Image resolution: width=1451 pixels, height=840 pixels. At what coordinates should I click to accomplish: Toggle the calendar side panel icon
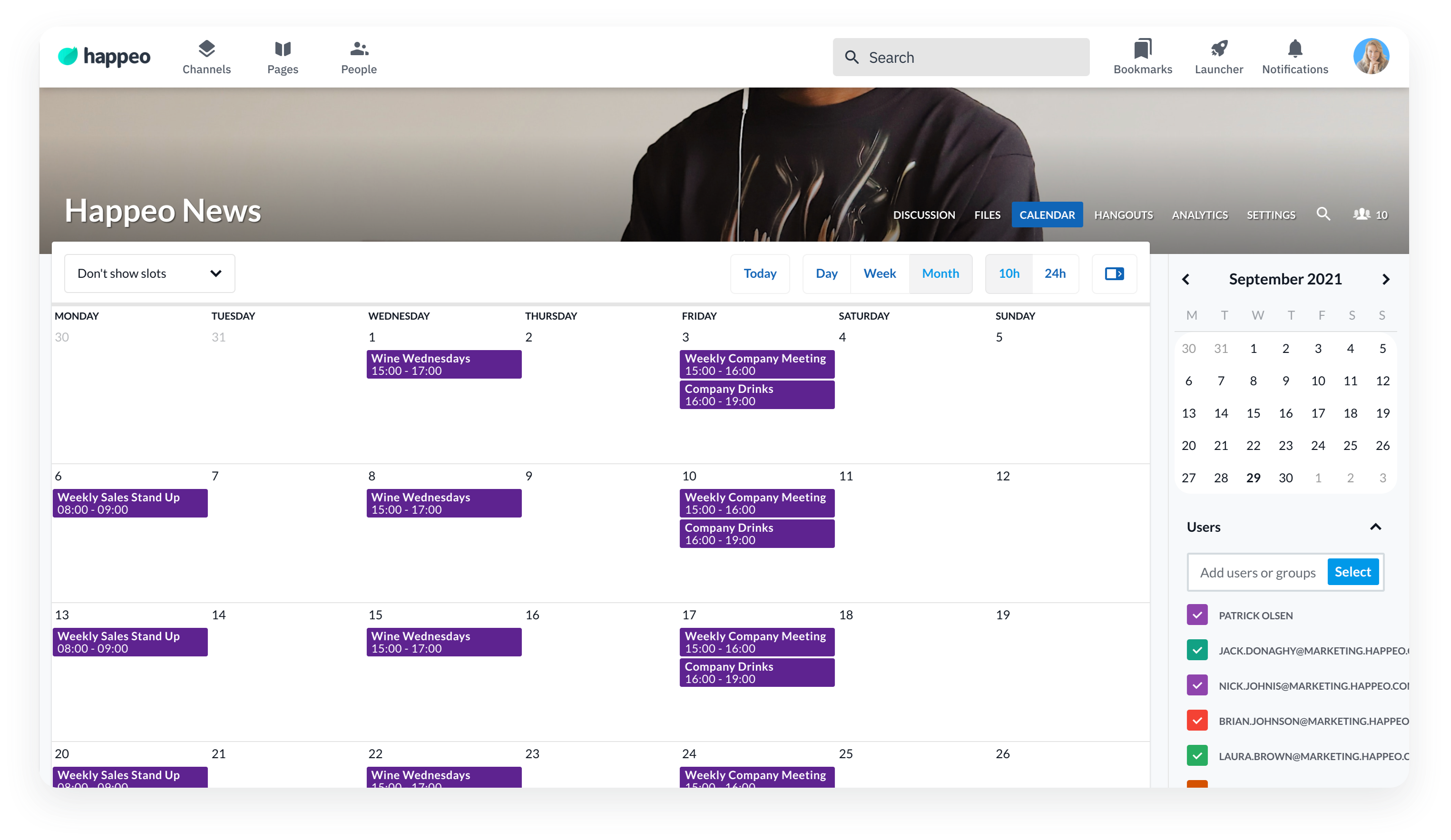pos(1114,273)
